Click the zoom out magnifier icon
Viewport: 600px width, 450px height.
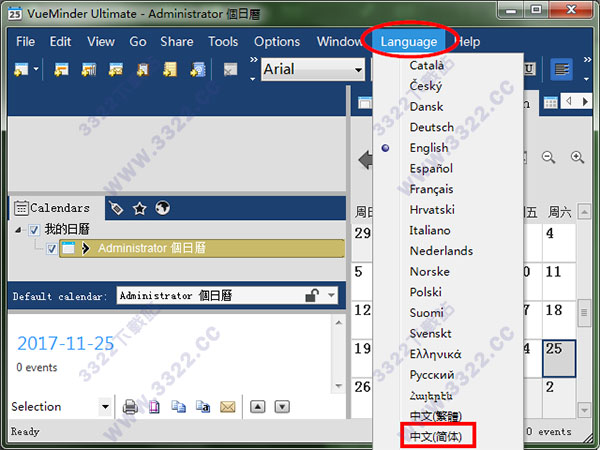coord(549,157)
